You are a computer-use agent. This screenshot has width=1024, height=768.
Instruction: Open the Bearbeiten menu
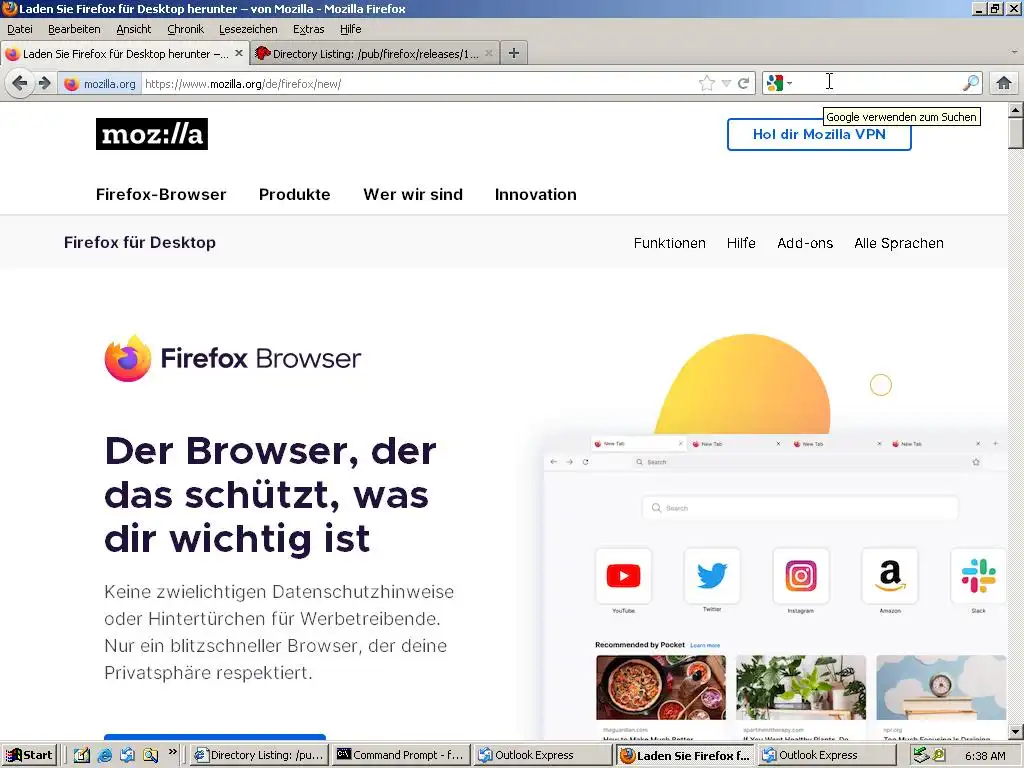coord(74,29)
